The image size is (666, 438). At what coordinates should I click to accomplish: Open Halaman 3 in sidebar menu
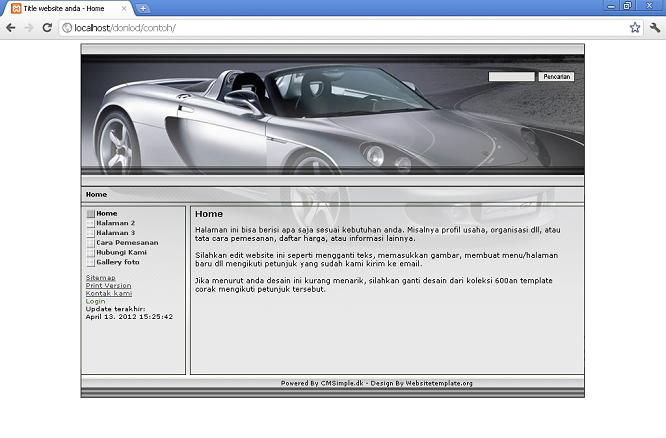(116, 233)
